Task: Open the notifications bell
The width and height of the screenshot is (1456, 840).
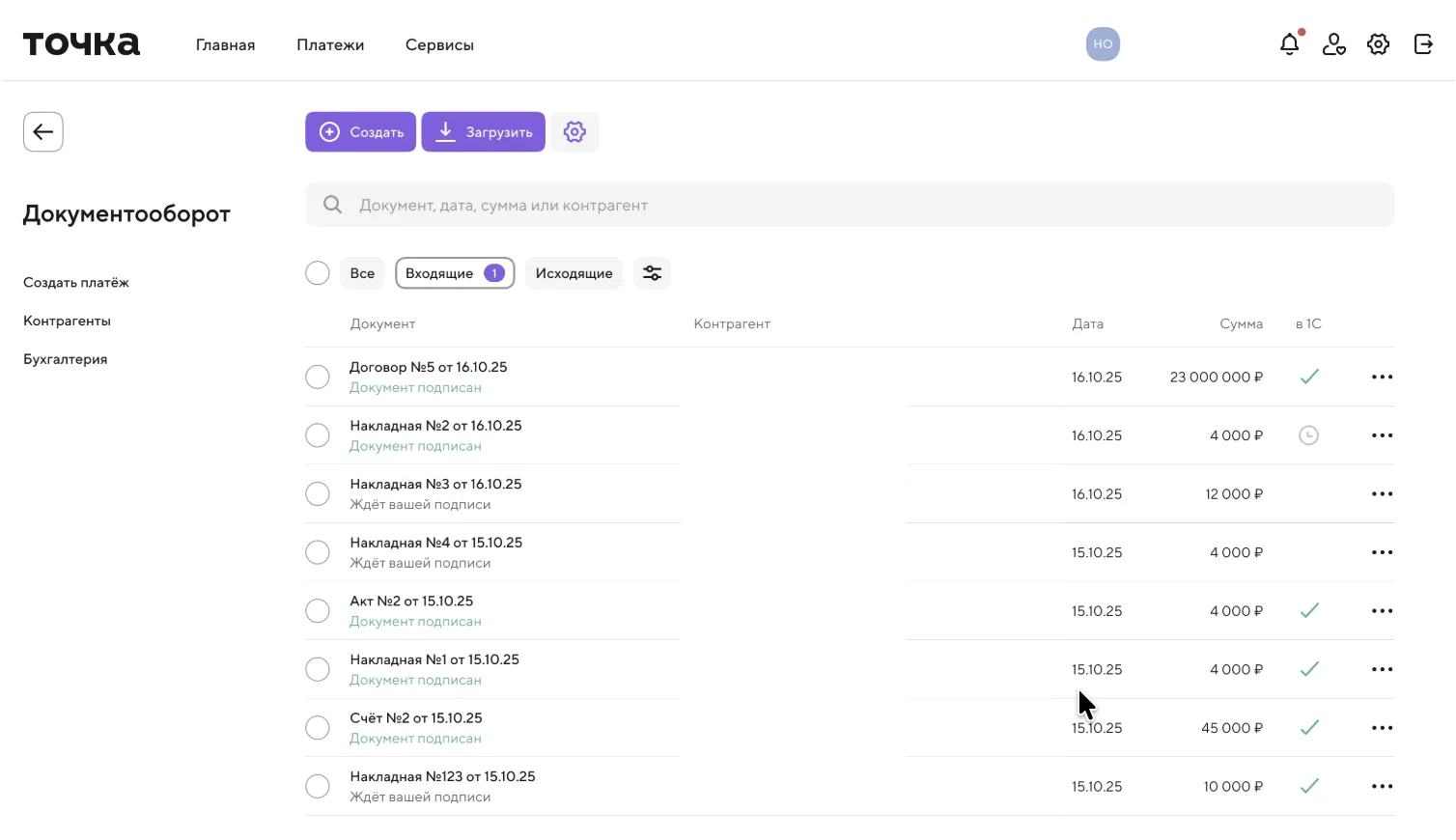Action: coord(1289,44)
